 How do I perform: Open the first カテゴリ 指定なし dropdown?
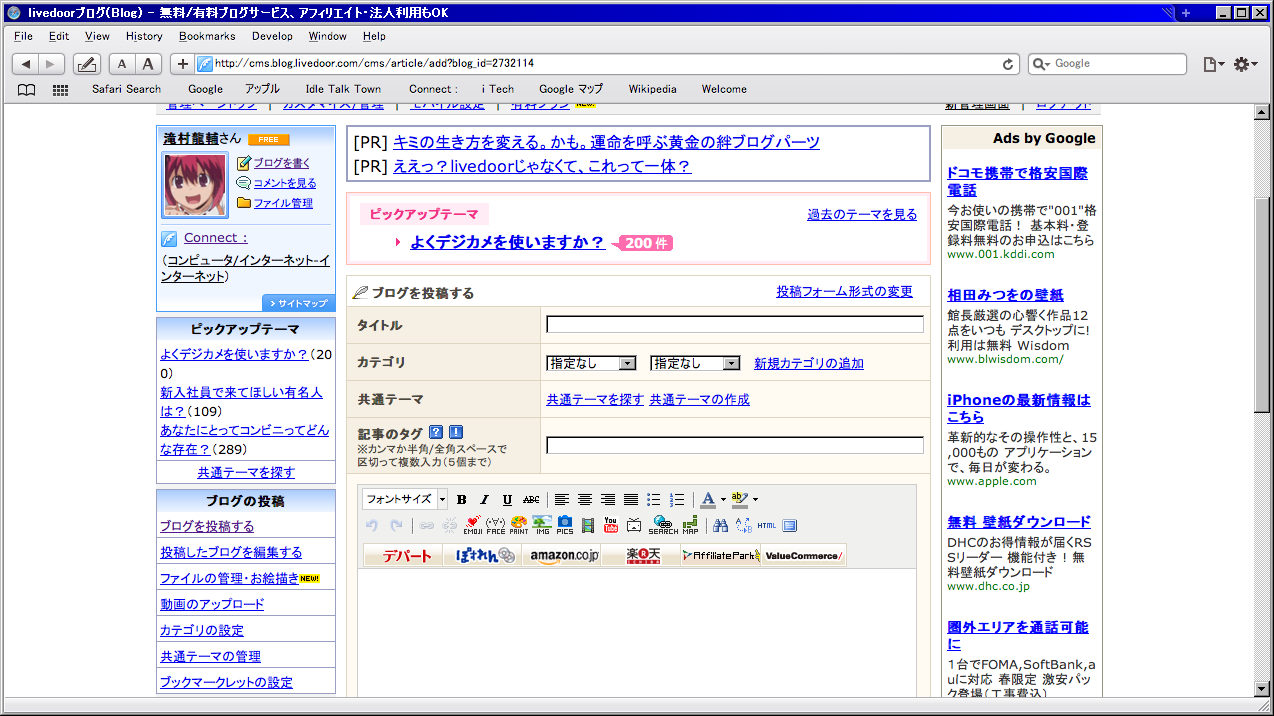pos(591,364)
